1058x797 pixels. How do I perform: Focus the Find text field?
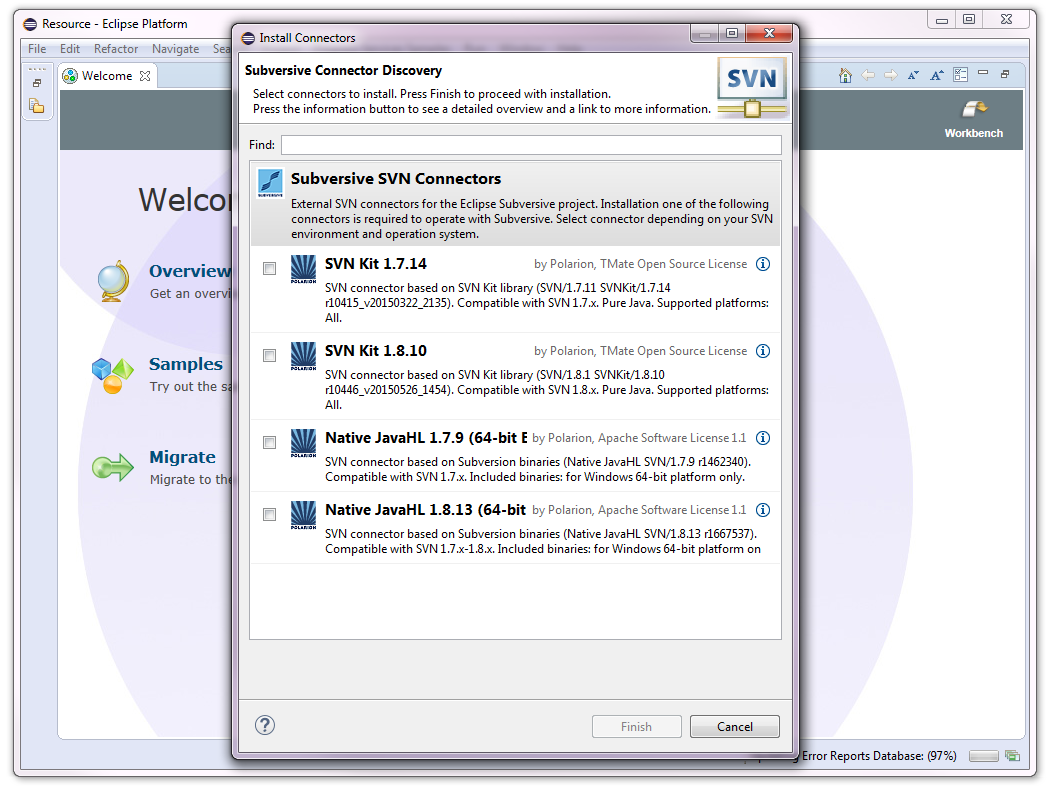tap(531, 145)
